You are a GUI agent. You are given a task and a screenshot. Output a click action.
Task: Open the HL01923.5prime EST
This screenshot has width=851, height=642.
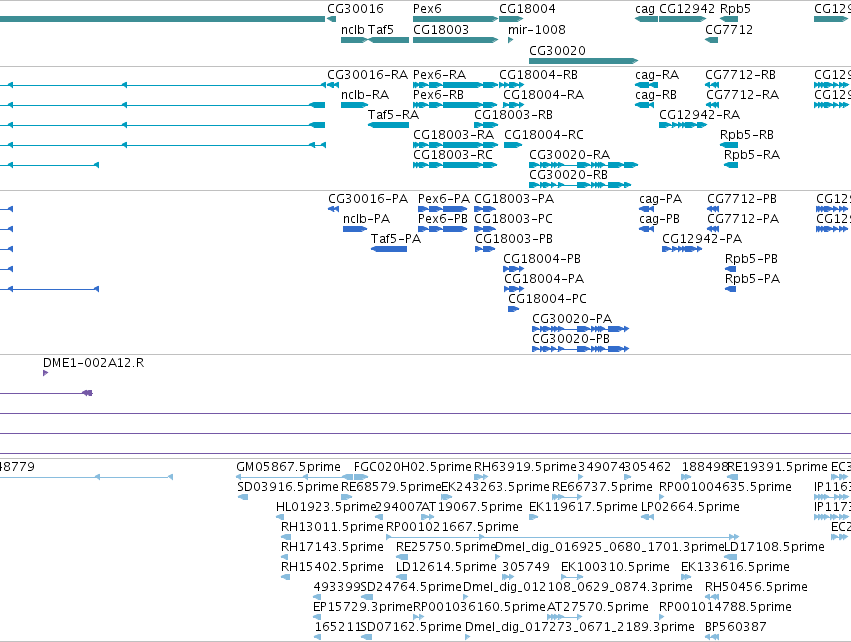282,518
